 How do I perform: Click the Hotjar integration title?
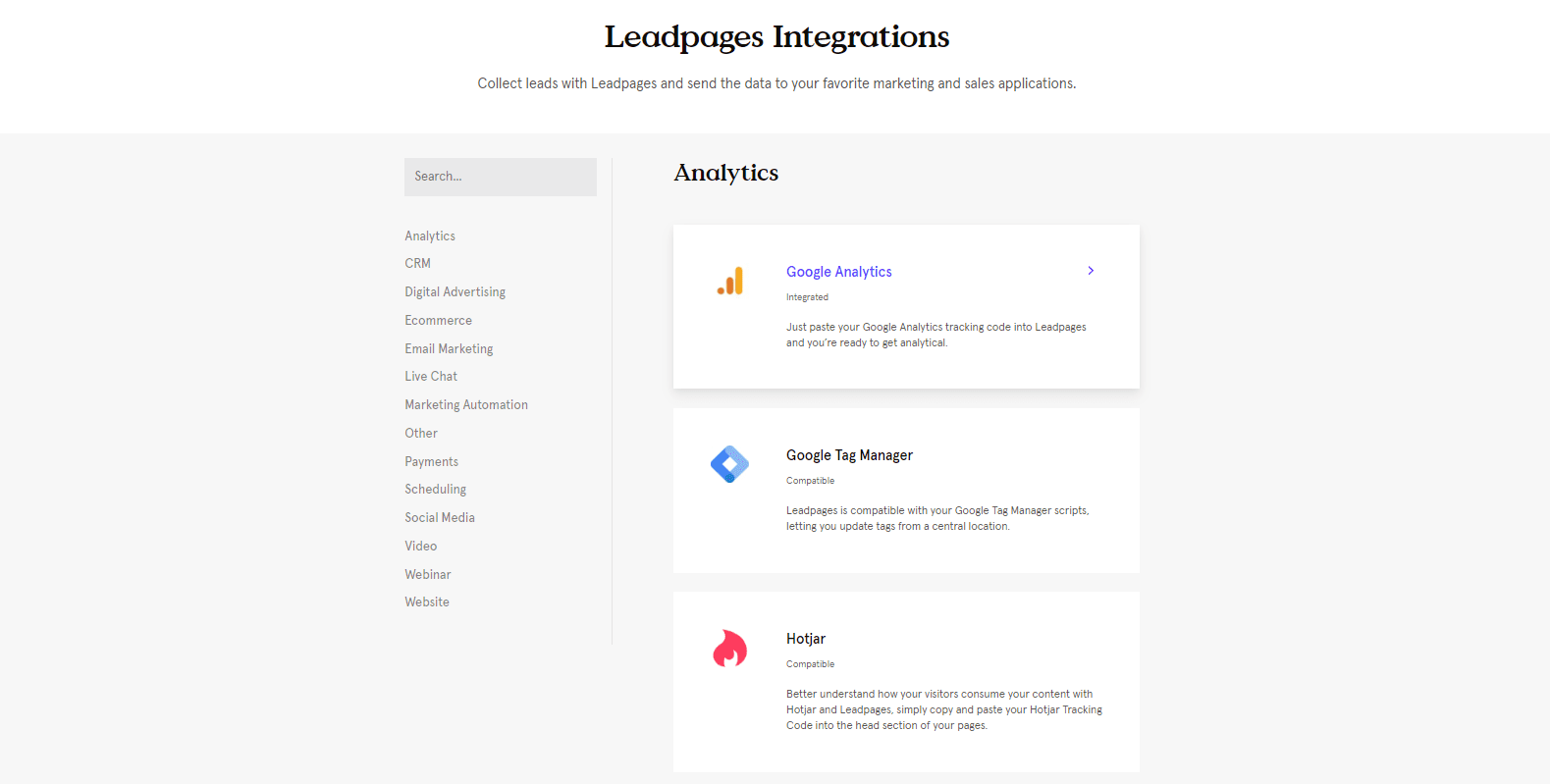point(806,639)
